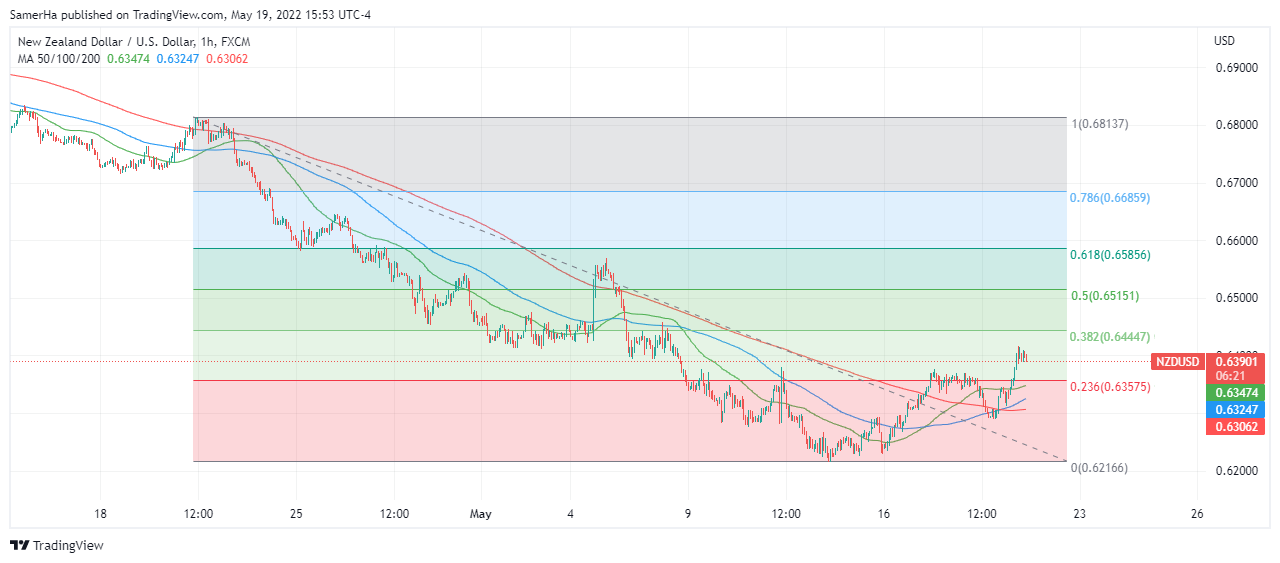Click the current price 0.63901 label
Viewport: 1280px width, 563px height.
pos(1238,360)
